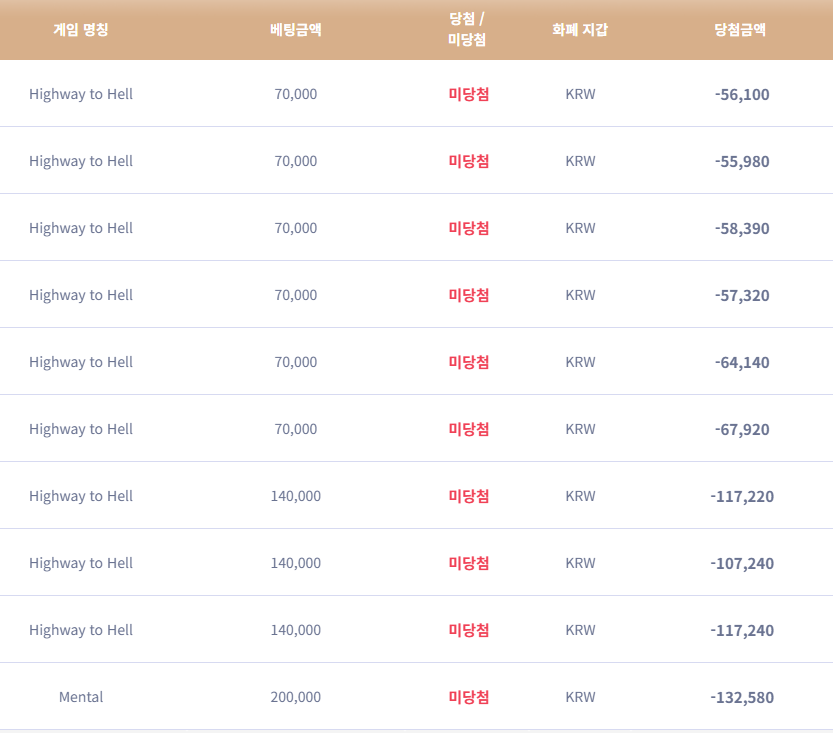
Task: Select the Mental game name
Action: [x=81, y=697]
